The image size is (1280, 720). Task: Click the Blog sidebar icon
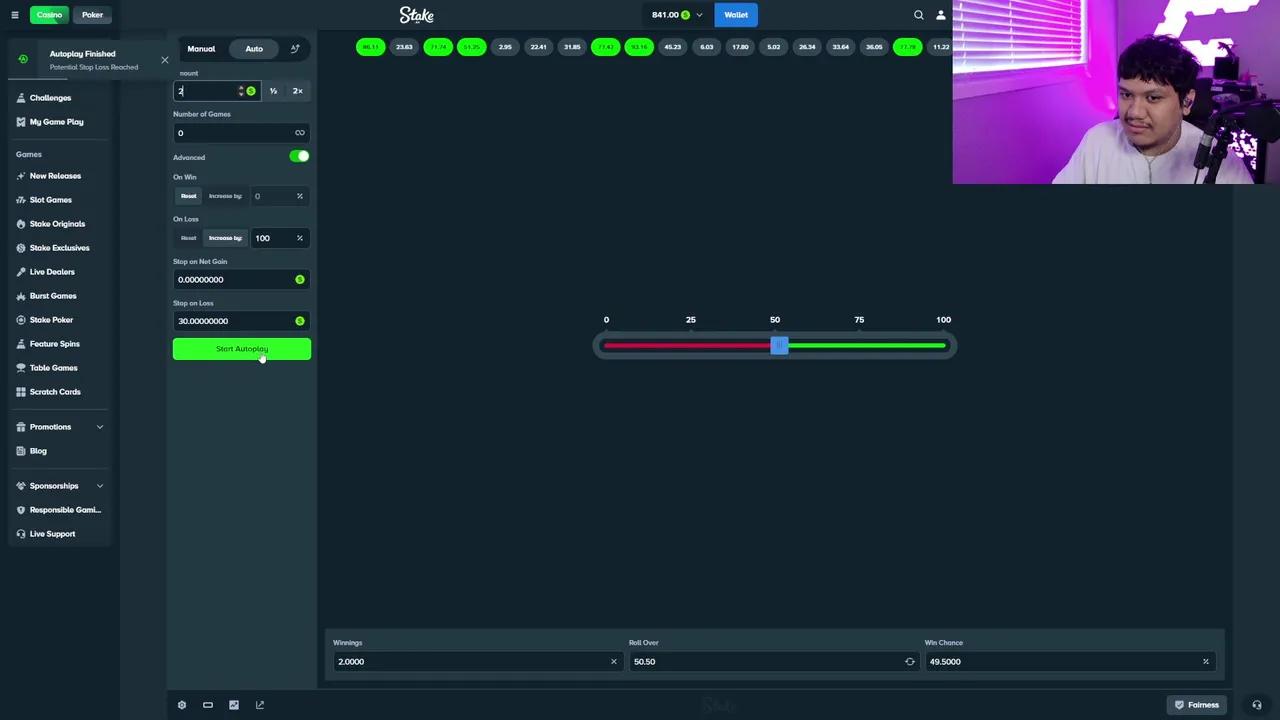(21, 451)
